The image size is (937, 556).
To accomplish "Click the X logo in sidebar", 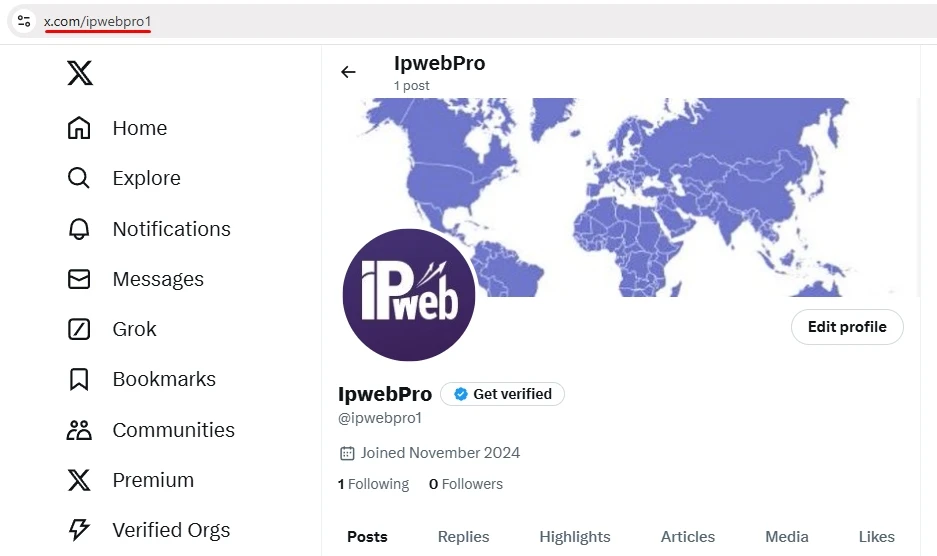I will (x=80, y=73).
